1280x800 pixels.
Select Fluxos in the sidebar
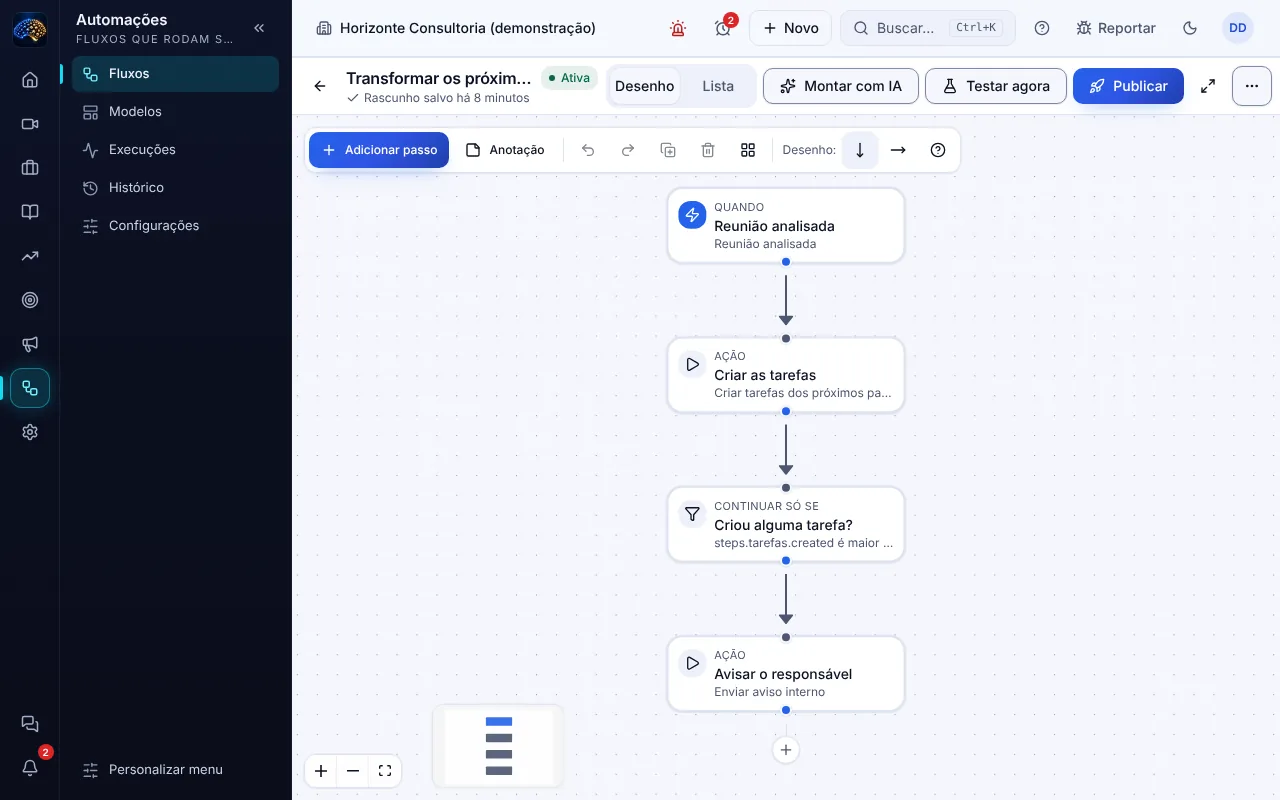click(175, 74)
